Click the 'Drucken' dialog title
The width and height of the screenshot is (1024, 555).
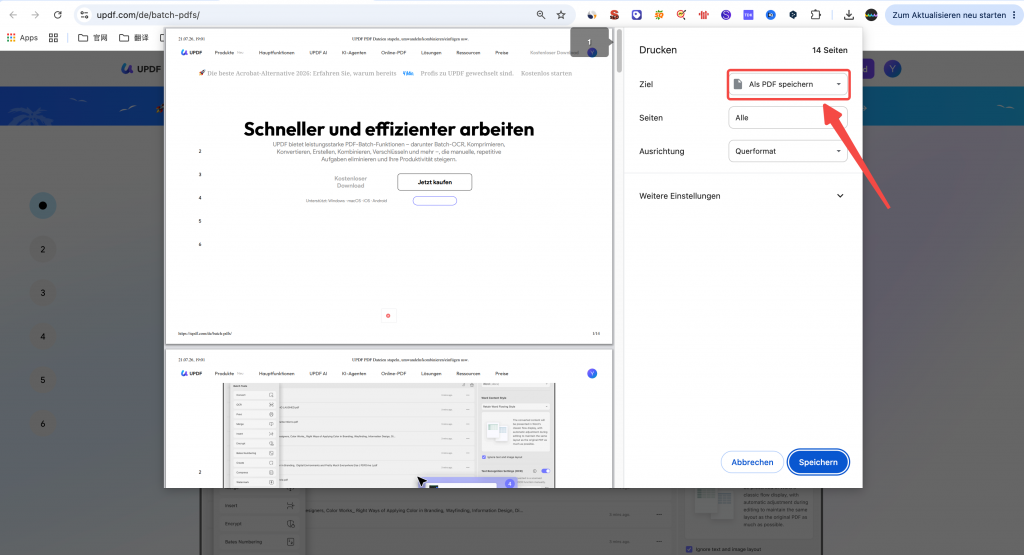658,50
